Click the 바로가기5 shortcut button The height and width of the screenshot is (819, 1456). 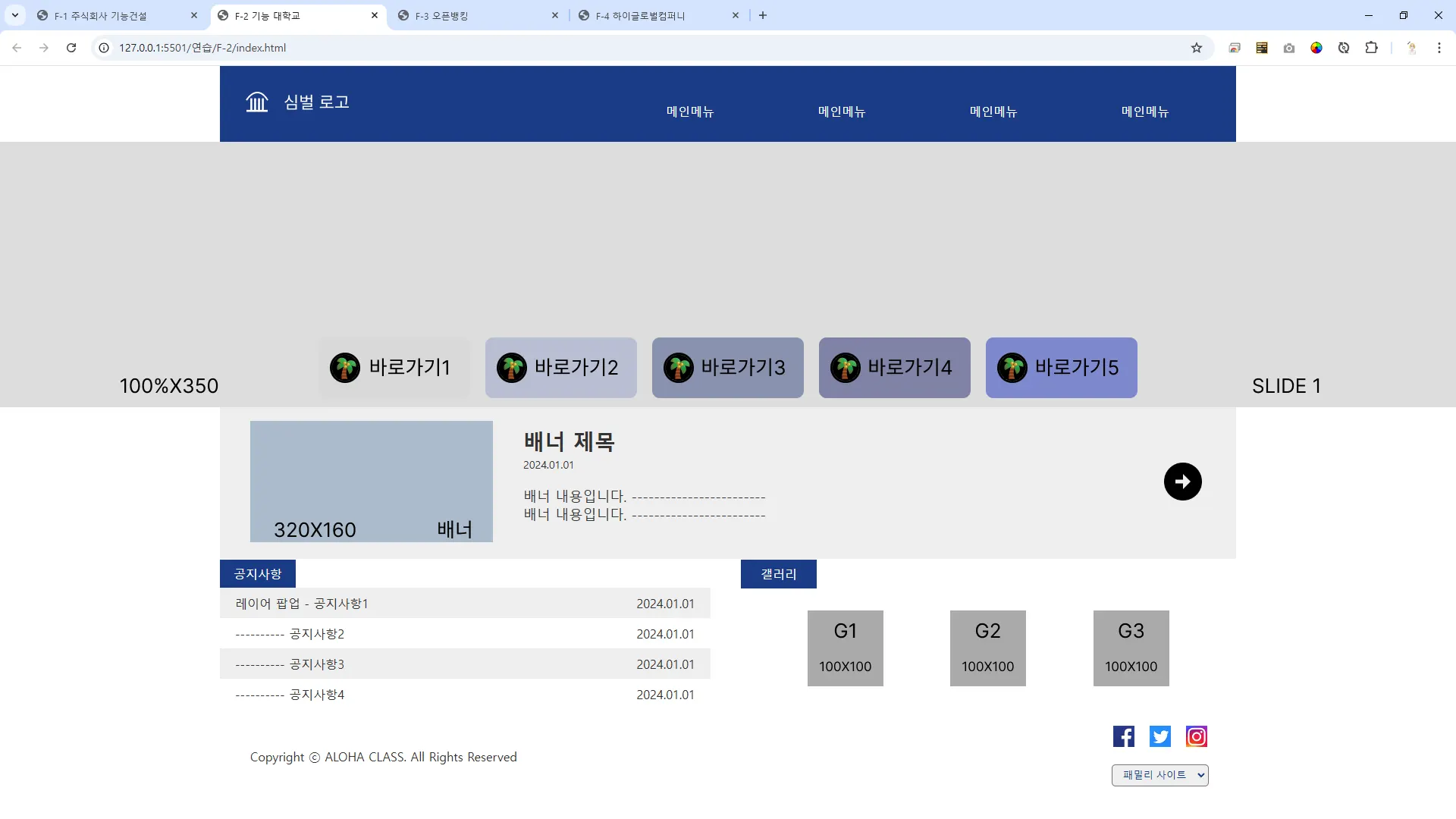[1061, 368]
